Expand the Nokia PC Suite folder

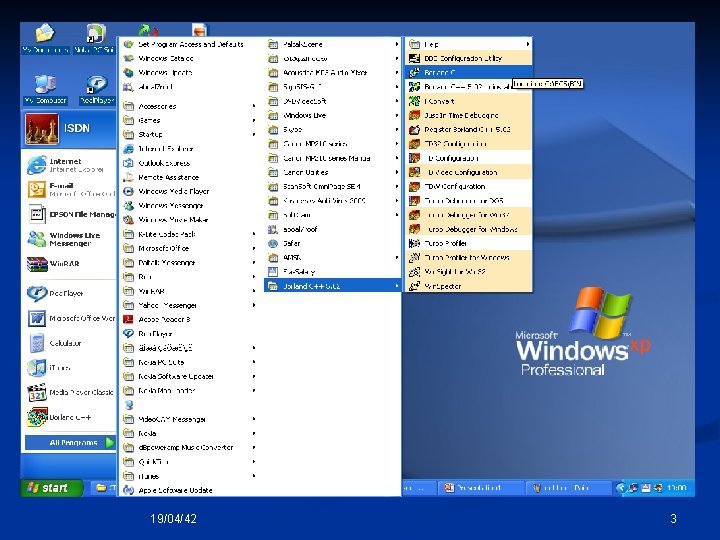click(x=189, y=362)
